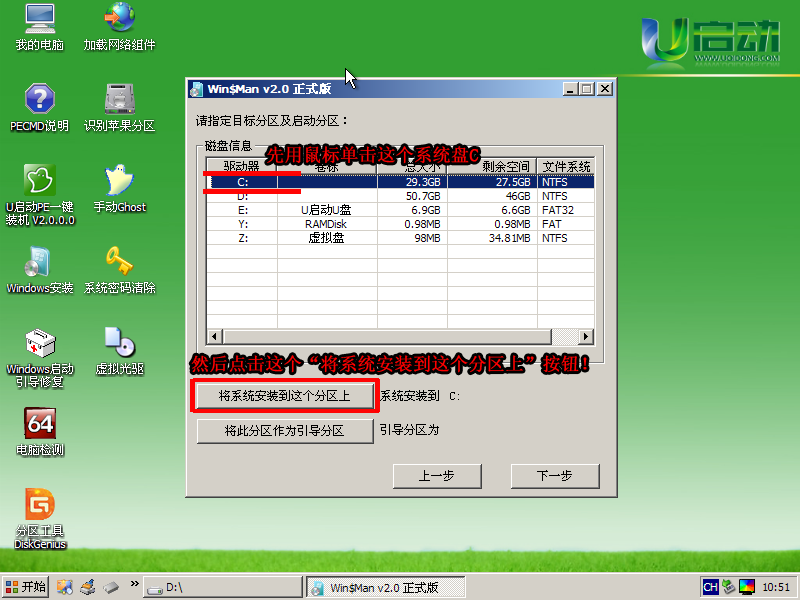Select the Z: drive row
Screen dimensions: 800x600
coord(401,238)
